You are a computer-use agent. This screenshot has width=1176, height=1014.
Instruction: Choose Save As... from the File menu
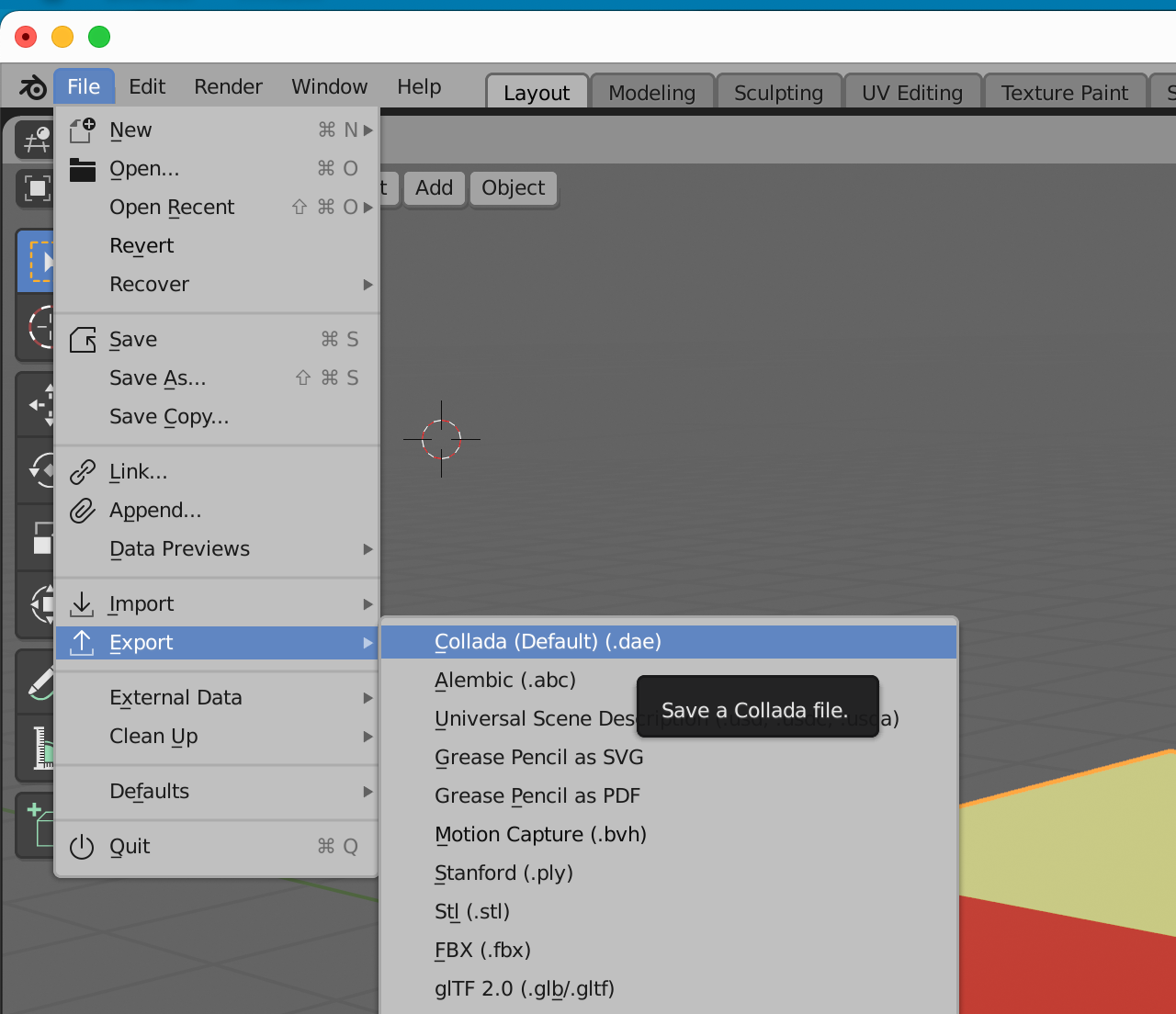coord(218,378)
